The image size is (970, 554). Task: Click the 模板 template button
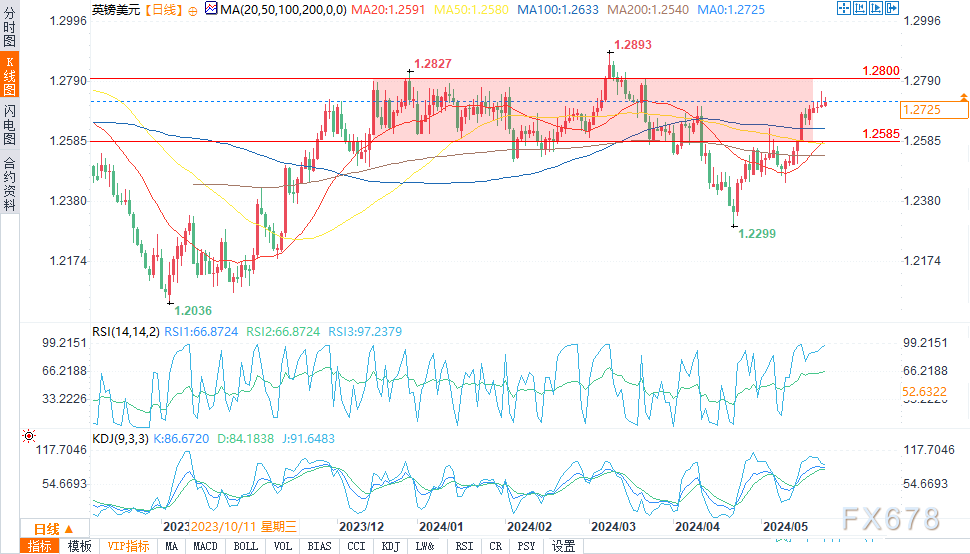coord(79,546)
